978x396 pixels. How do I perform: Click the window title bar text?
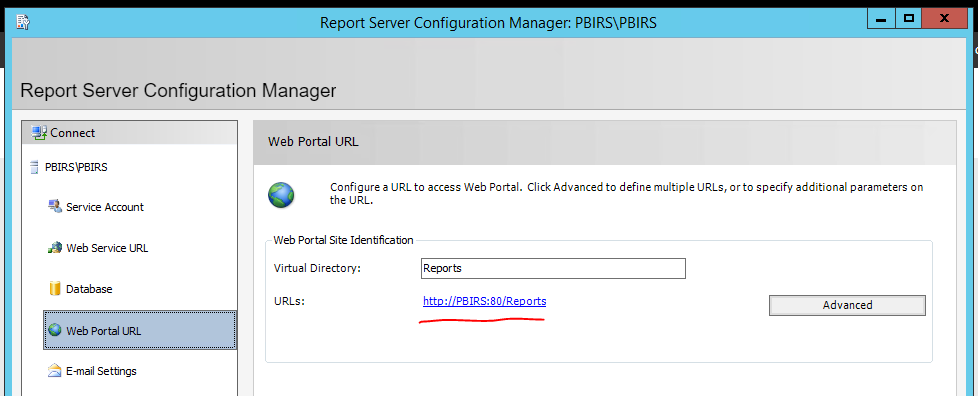pos(488,23)
